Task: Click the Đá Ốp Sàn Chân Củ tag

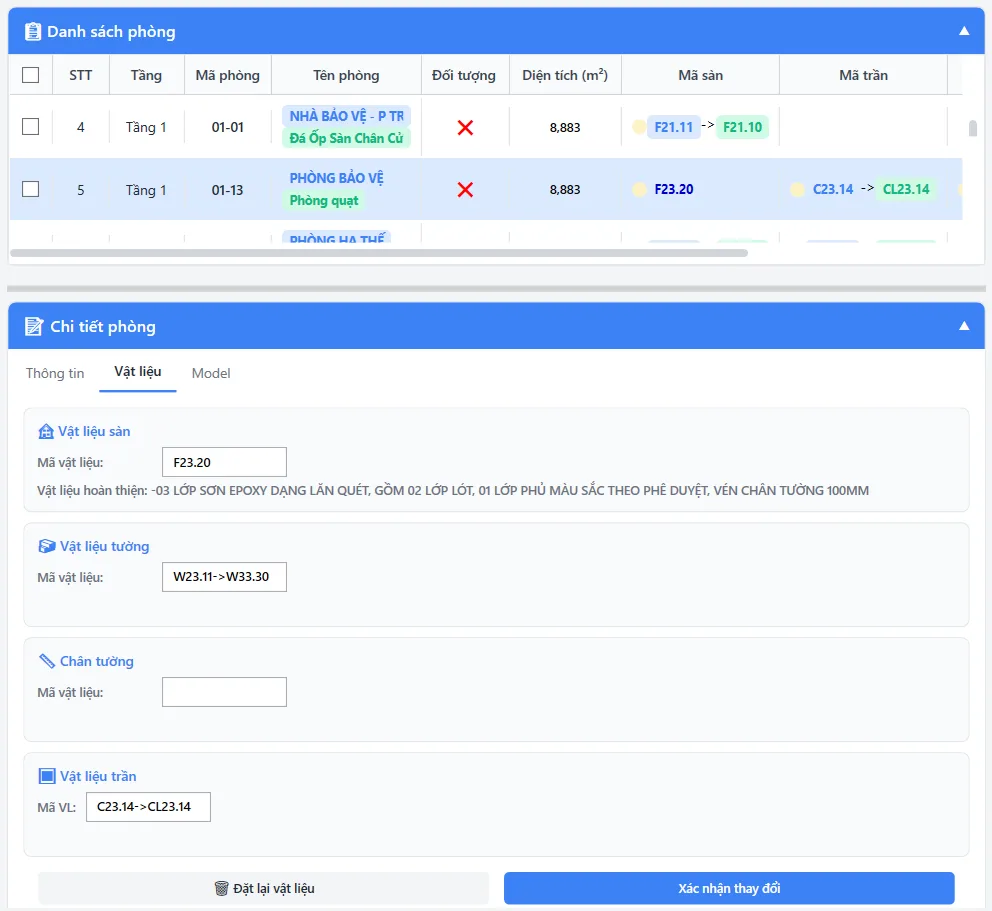Action: pos(347,138)
